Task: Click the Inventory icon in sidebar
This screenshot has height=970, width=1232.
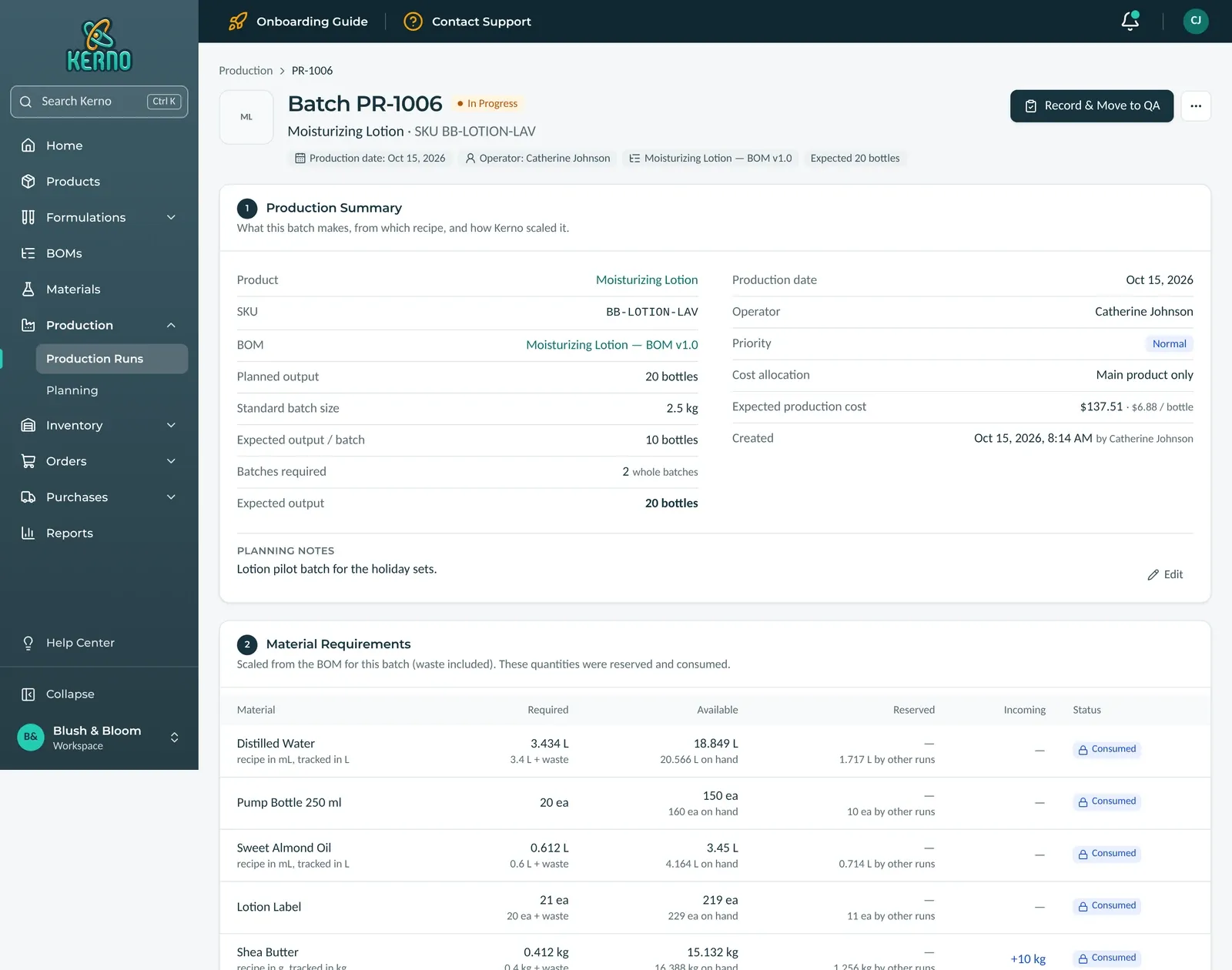Action: point(28,425)
